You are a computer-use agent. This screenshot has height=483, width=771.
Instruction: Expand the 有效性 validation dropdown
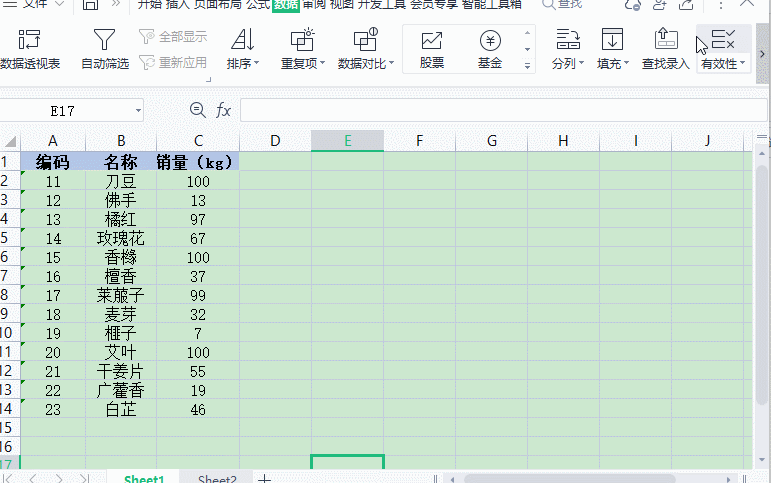pyautogui.click(x=745, y=64)
